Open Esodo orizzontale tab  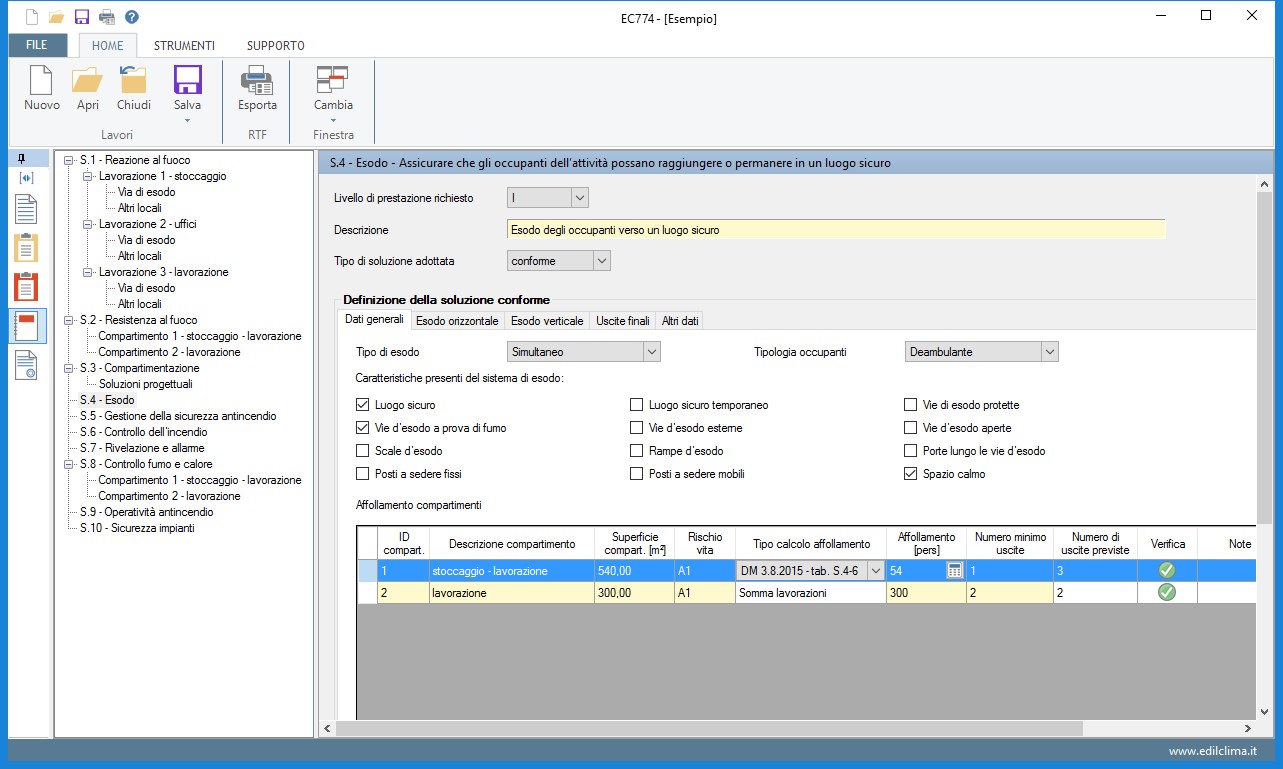[457, 320]
